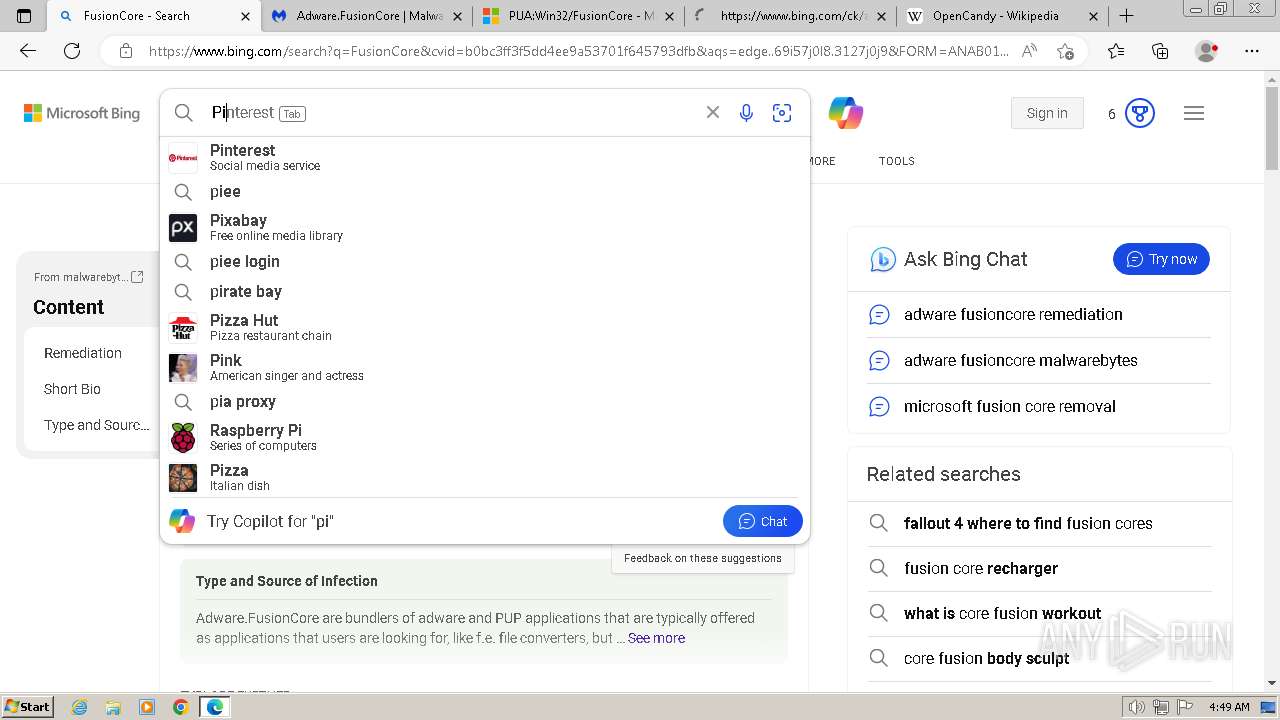Refresh the page with reload icon
1280x720 pixels.
[x=72, y=51]
